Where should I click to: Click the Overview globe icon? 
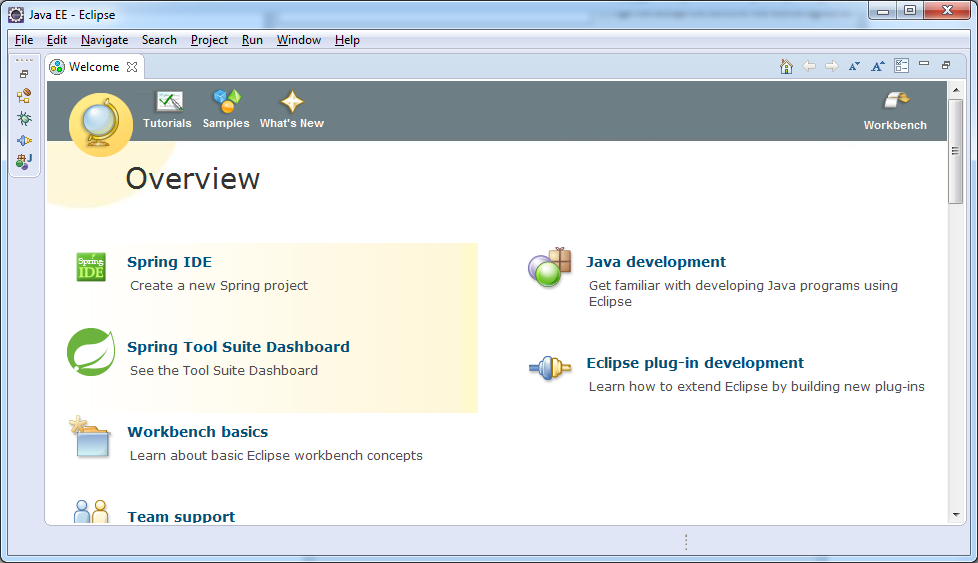click(100, 125)
